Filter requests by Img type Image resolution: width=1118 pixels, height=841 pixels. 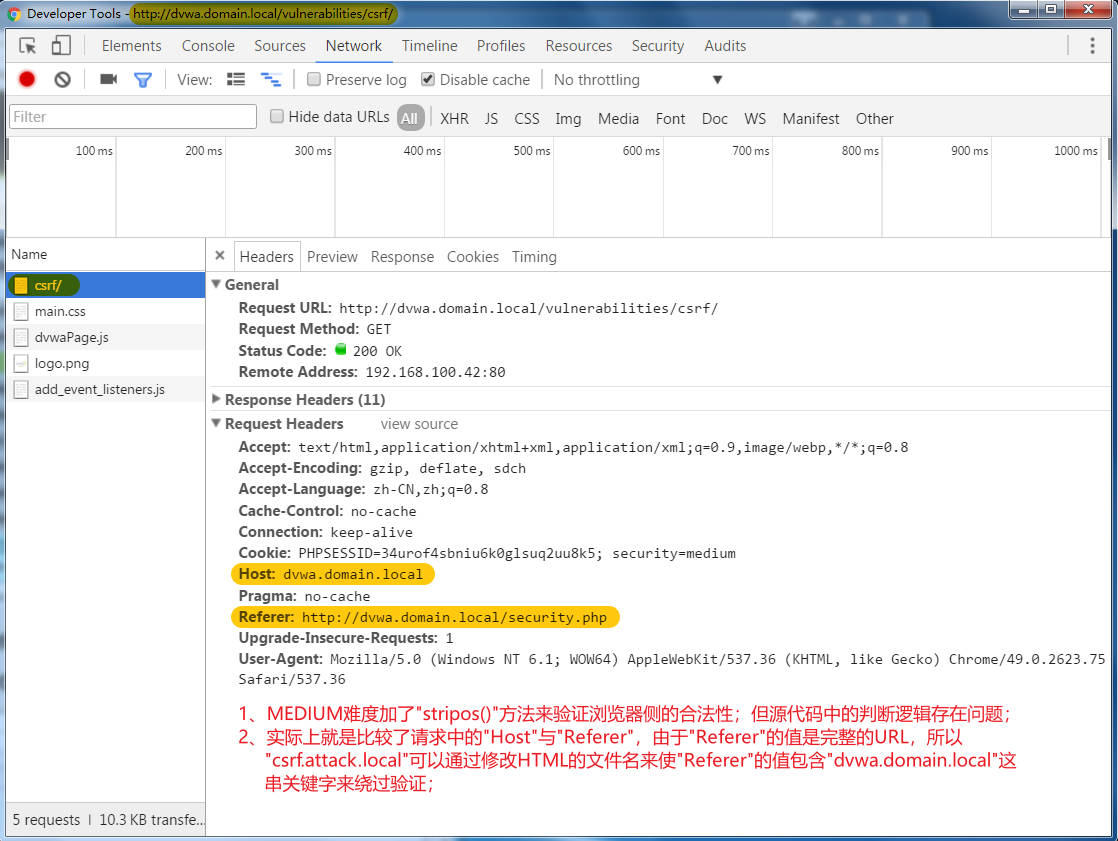pyautogui.click(x=568, y=118)
